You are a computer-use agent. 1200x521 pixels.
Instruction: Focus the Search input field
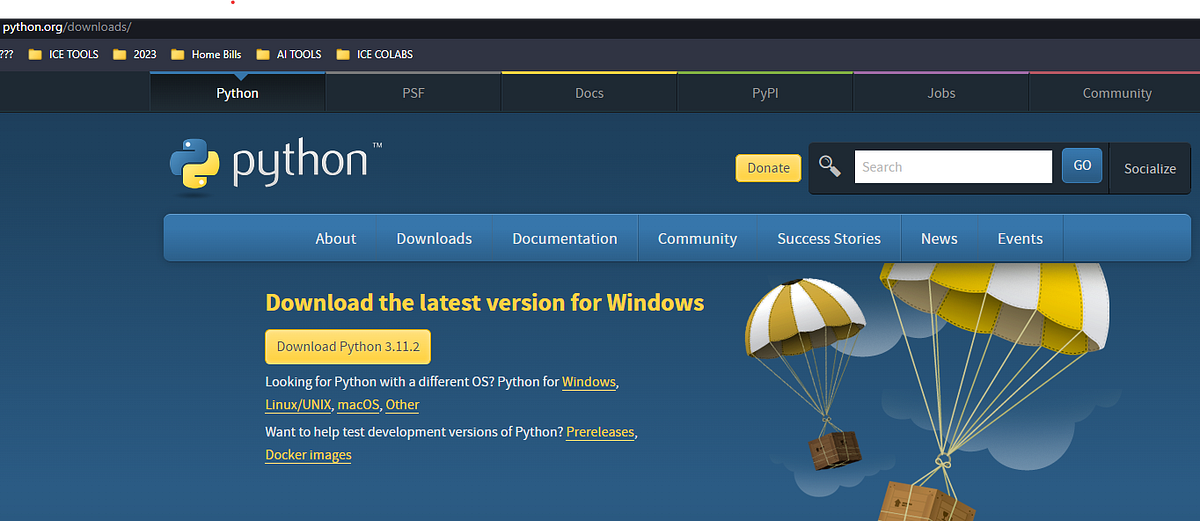953,167
